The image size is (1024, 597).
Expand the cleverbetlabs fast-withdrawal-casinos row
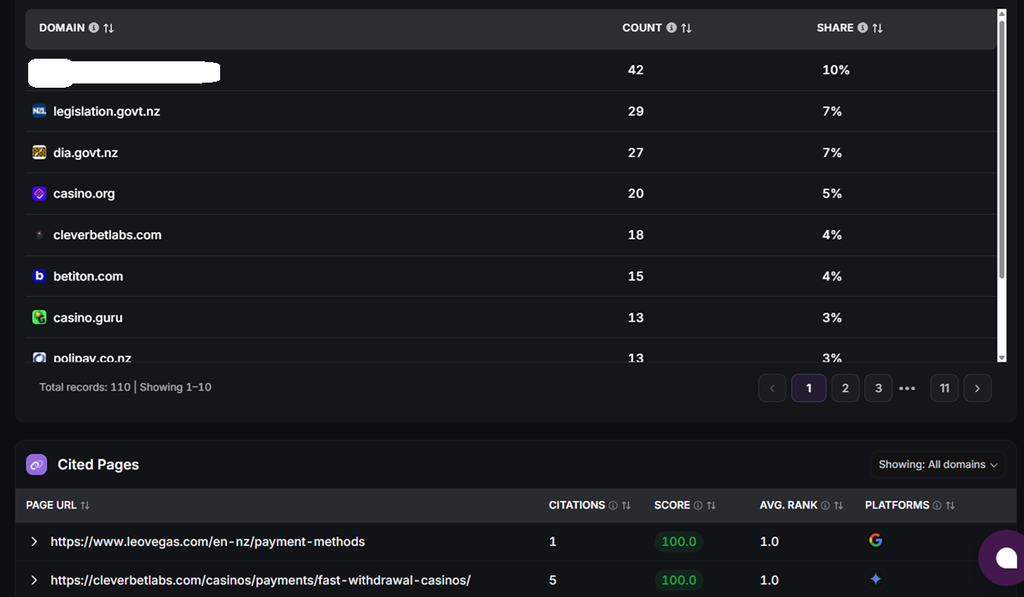[x=34, y=580]
